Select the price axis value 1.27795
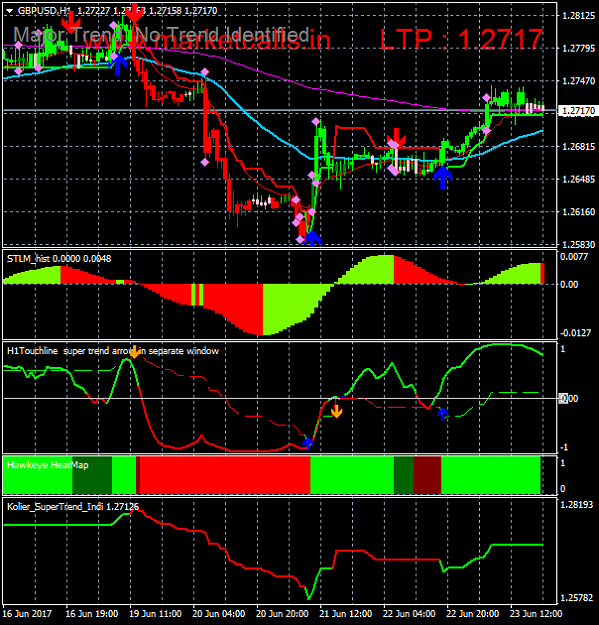The height and width of the screenshot is (625, 599). coord(578,49)
